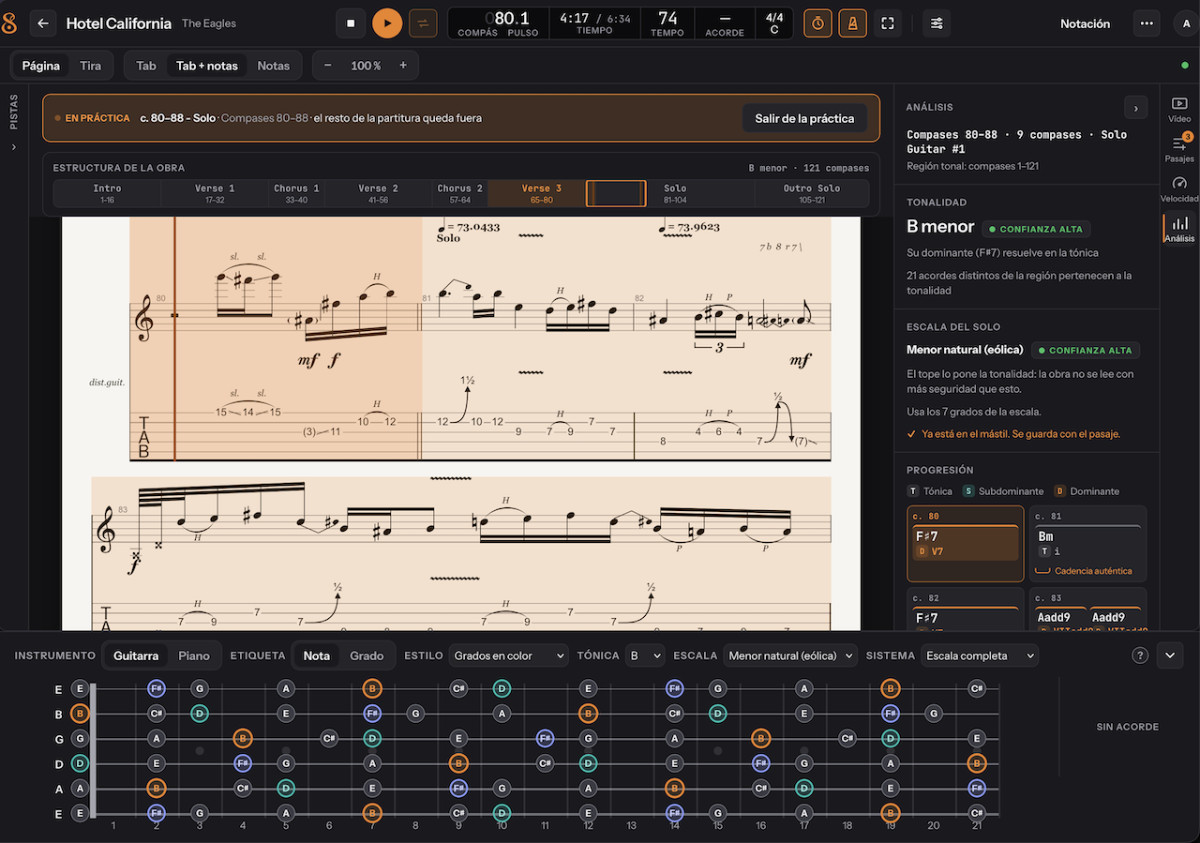
Task: Select Tab only notation view
Action: (x=146, y=66)
